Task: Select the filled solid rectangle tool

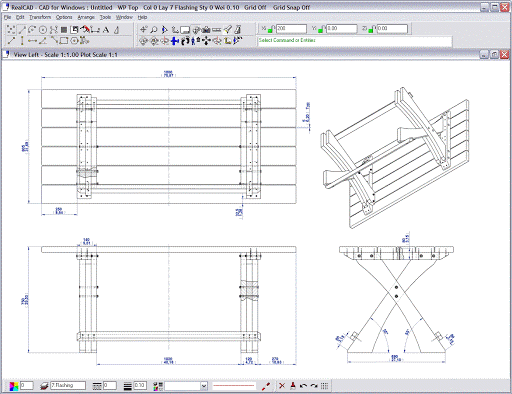Action: 64,30
